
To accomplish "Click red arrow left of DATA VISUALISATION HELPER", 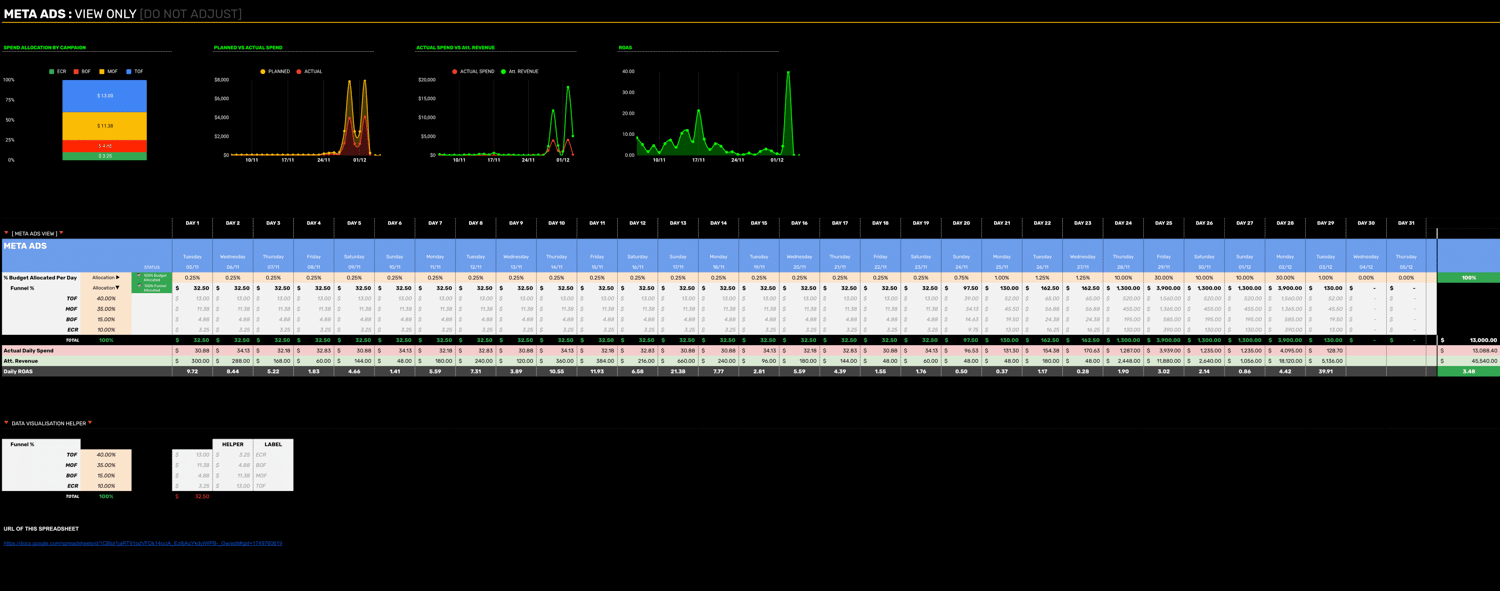I will point(6,423).
